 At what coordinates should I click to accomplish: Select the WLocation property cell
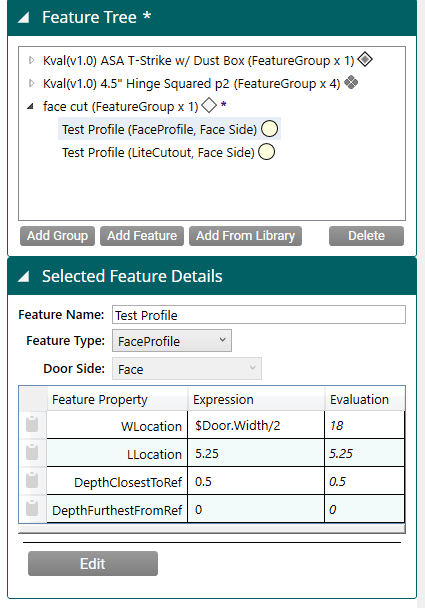point(117,425)
